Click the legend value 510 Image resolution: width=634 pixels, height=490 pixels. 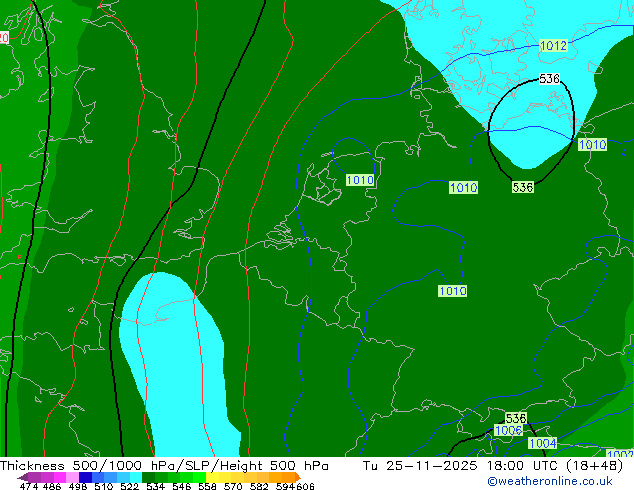pyautogui.click(x=104, y=486)
